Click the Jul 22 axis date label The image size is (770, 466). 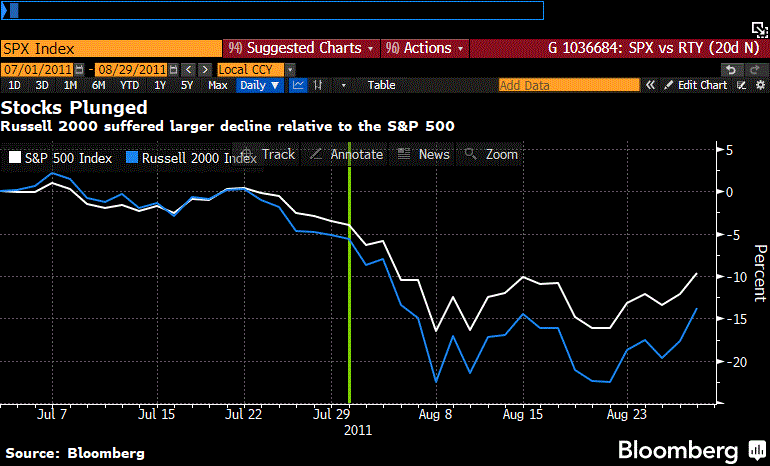tap(244, 414)
